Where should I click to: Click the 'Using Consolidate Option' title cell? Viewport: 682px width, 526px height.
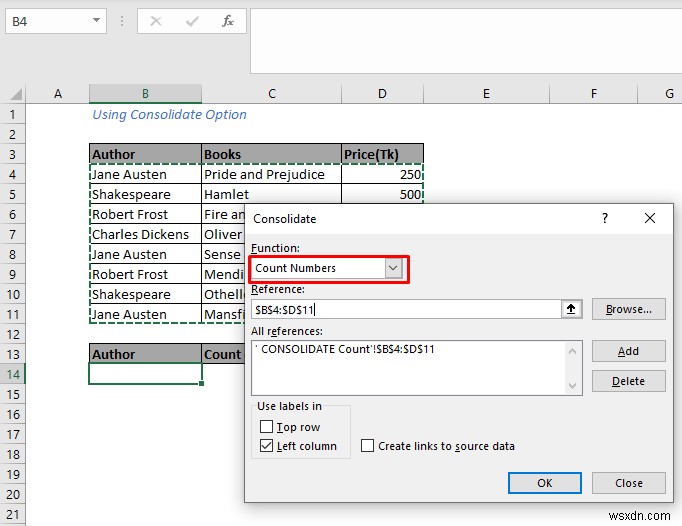pyautogui.click(x=169, y=114)
